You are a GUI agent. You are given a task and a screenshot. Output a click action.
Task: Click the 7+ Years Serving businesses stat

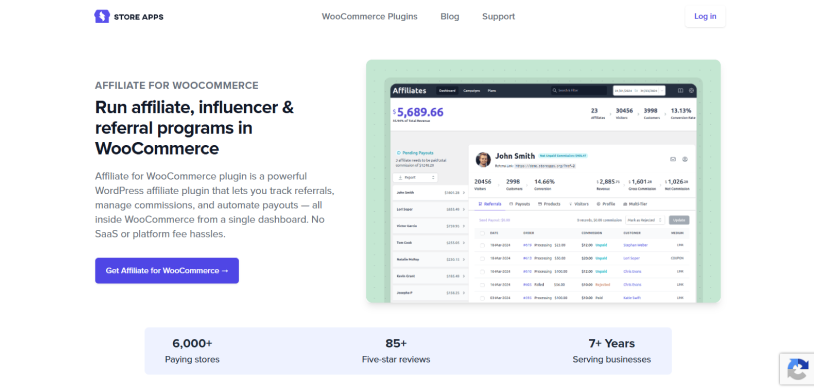[612, 351]
